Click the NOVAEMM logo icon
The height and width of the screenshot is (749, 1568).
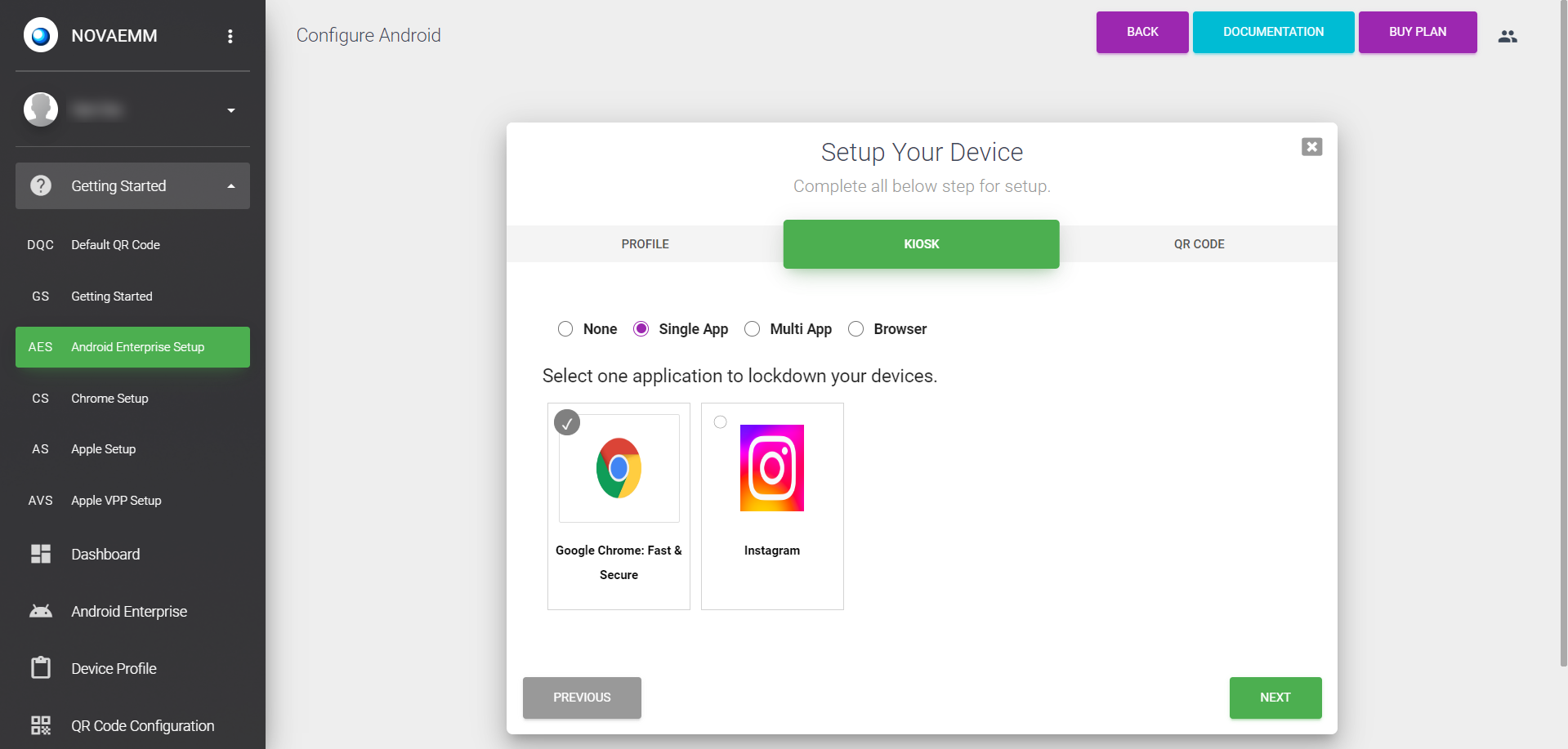41,36
